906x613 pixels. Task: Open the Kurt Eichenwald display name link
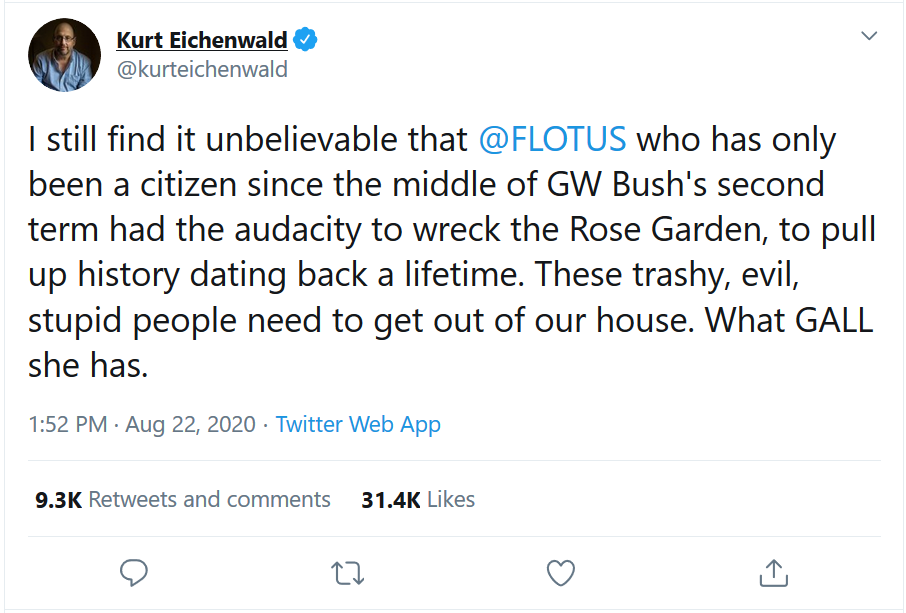coord(202,40)
